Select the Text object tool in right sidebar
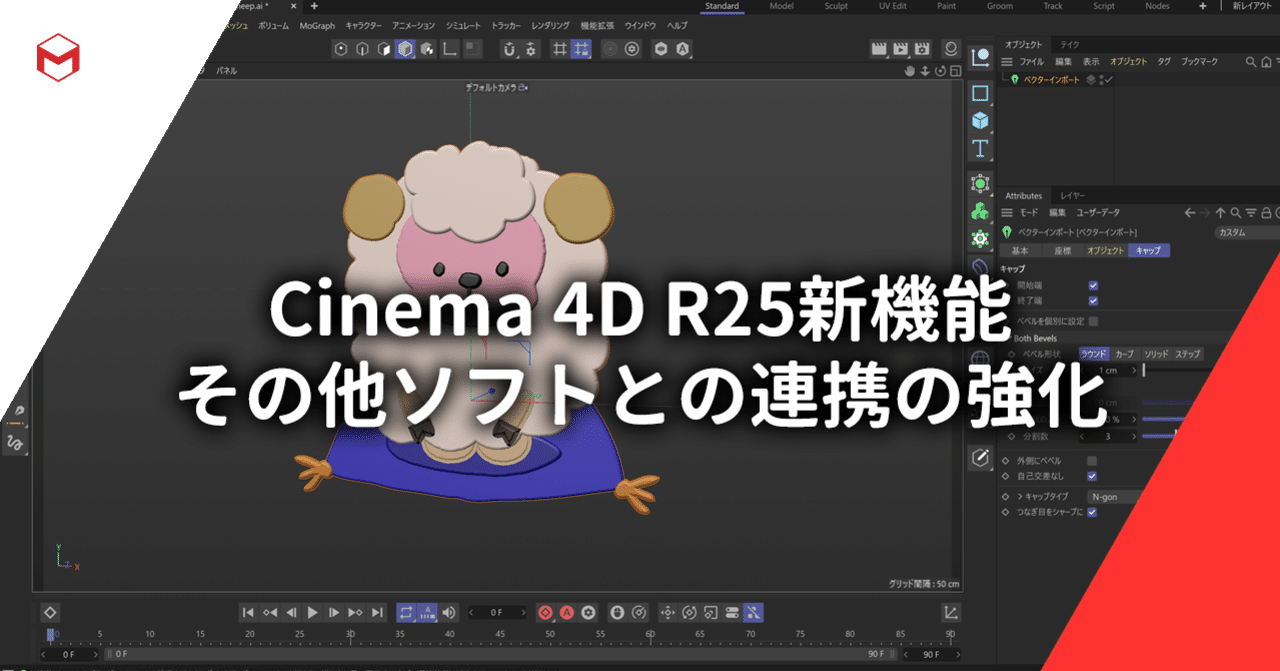Viewport: 1280px width, 671px height. coord(980,150)
